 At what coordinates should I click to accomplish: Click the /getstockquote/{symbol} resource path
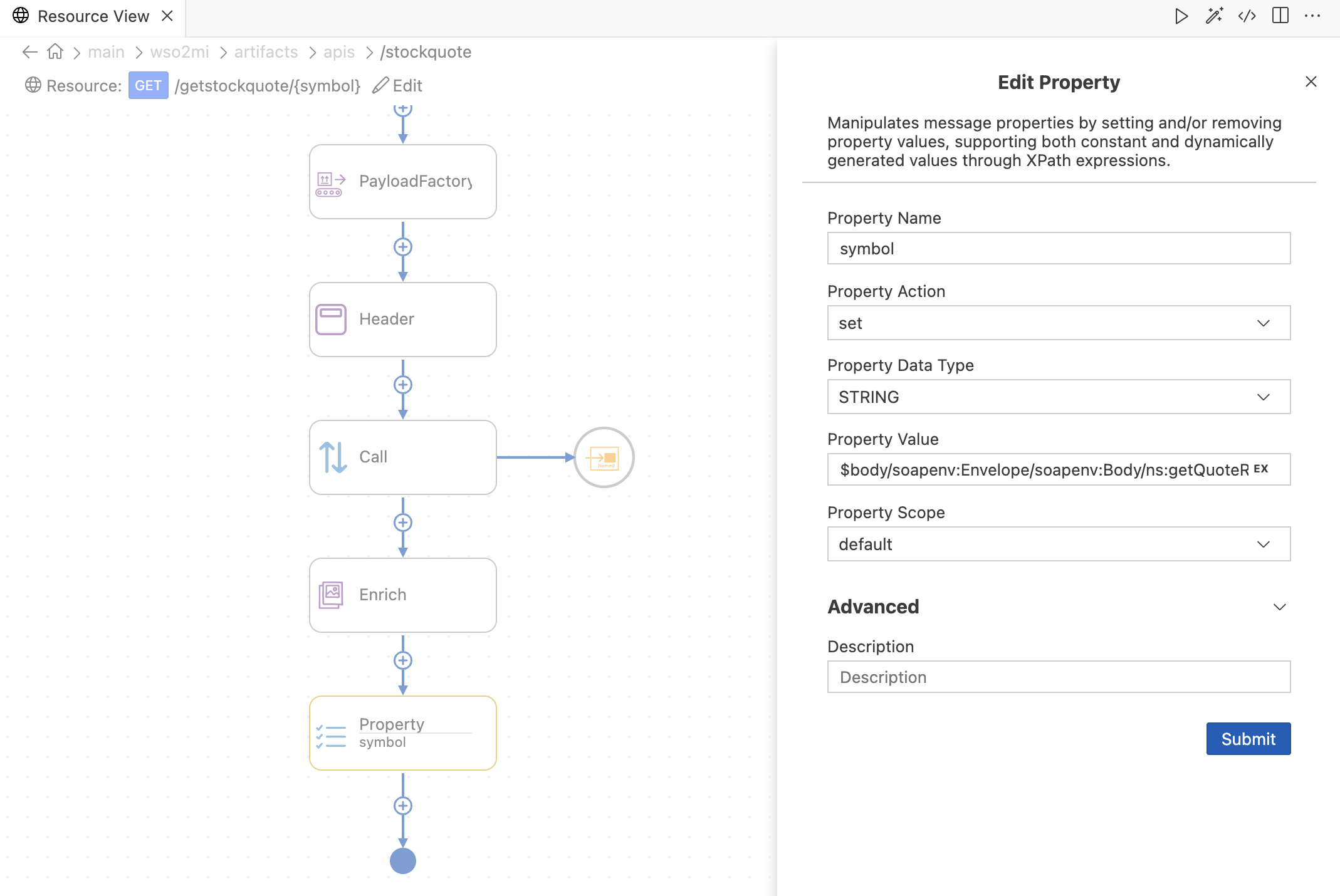pyautogui.click(x=268, y=85)
